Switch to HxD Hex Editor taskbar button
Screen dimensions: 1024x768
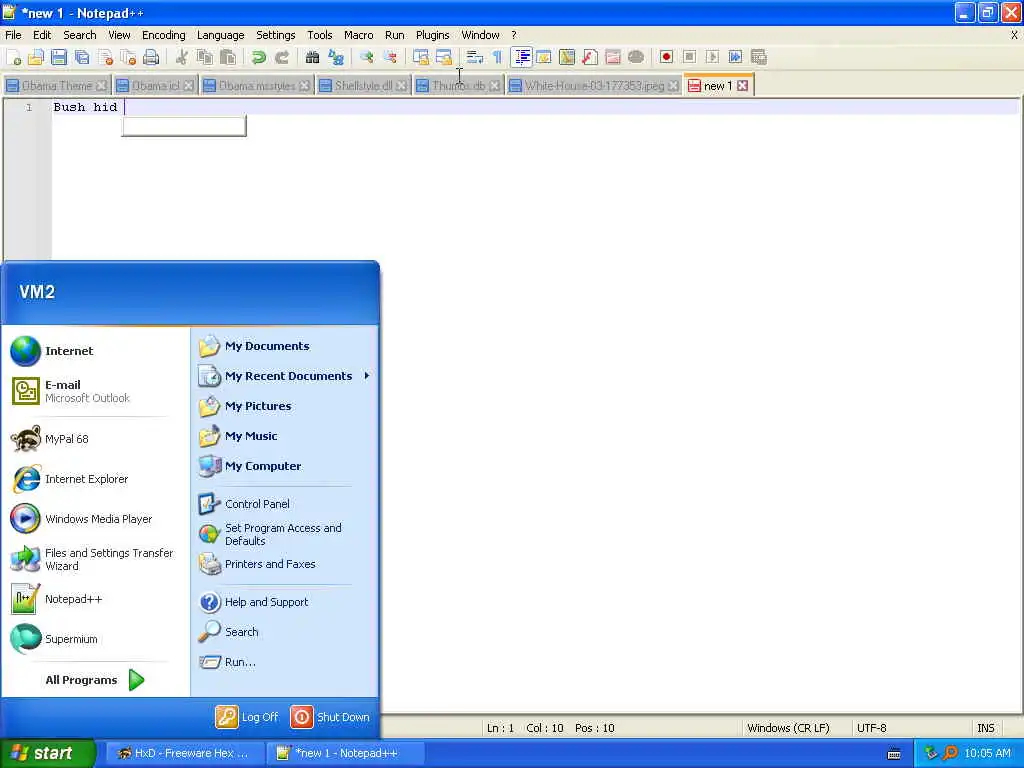click(x=184, y=753)
